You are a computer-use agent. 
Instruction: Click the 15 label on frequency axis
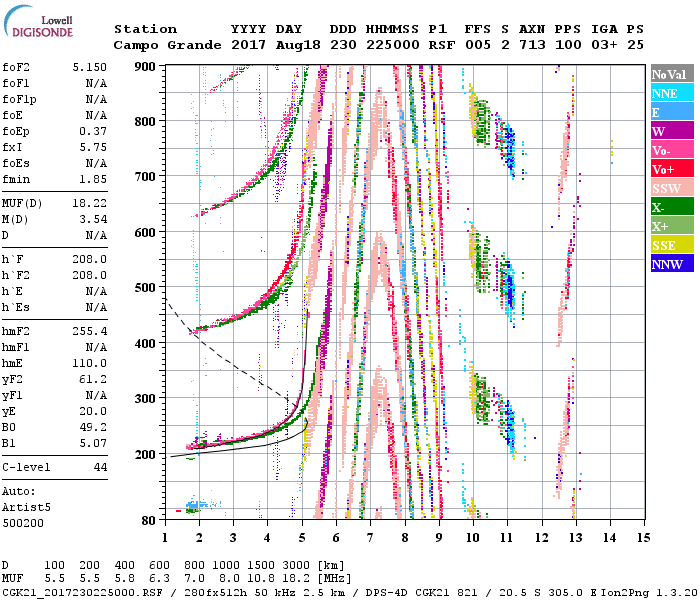pyautogui.click(x=643, y=538)
